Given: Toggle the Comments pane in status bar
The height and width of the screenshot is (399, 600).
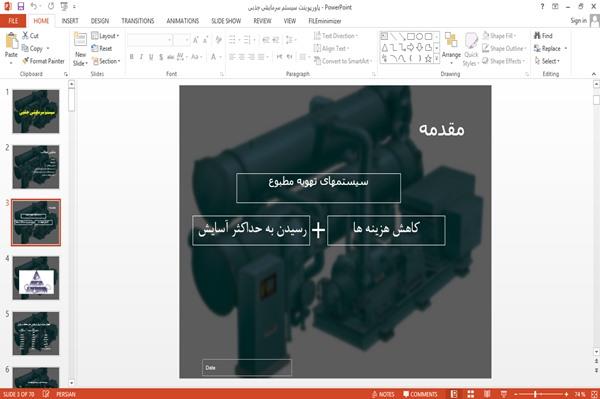Looking at the screenshot, I should pyautogui.click(x=420, y=394).
